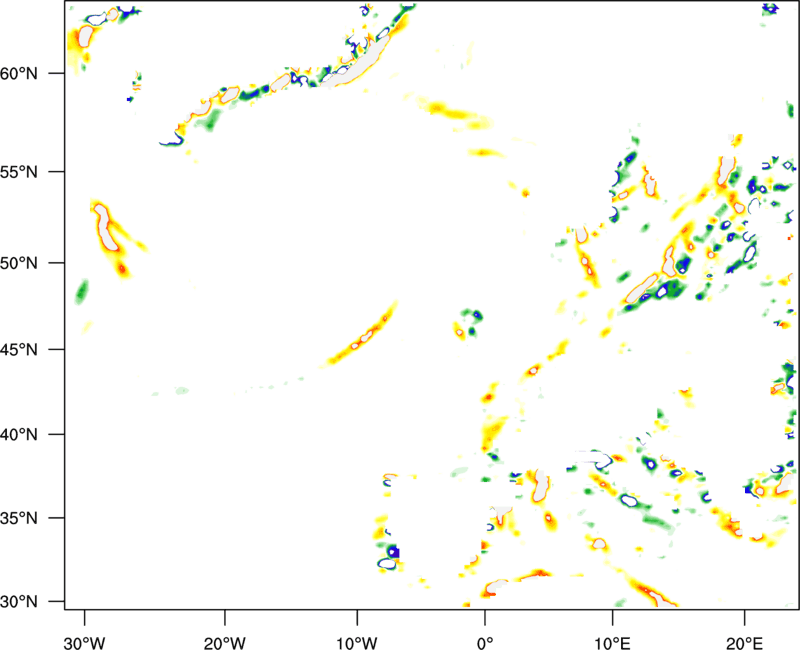The height and width of the screenshot is (650, 800).
Task: Click the 10°W longitude label
Action: [x=357, y=643]
